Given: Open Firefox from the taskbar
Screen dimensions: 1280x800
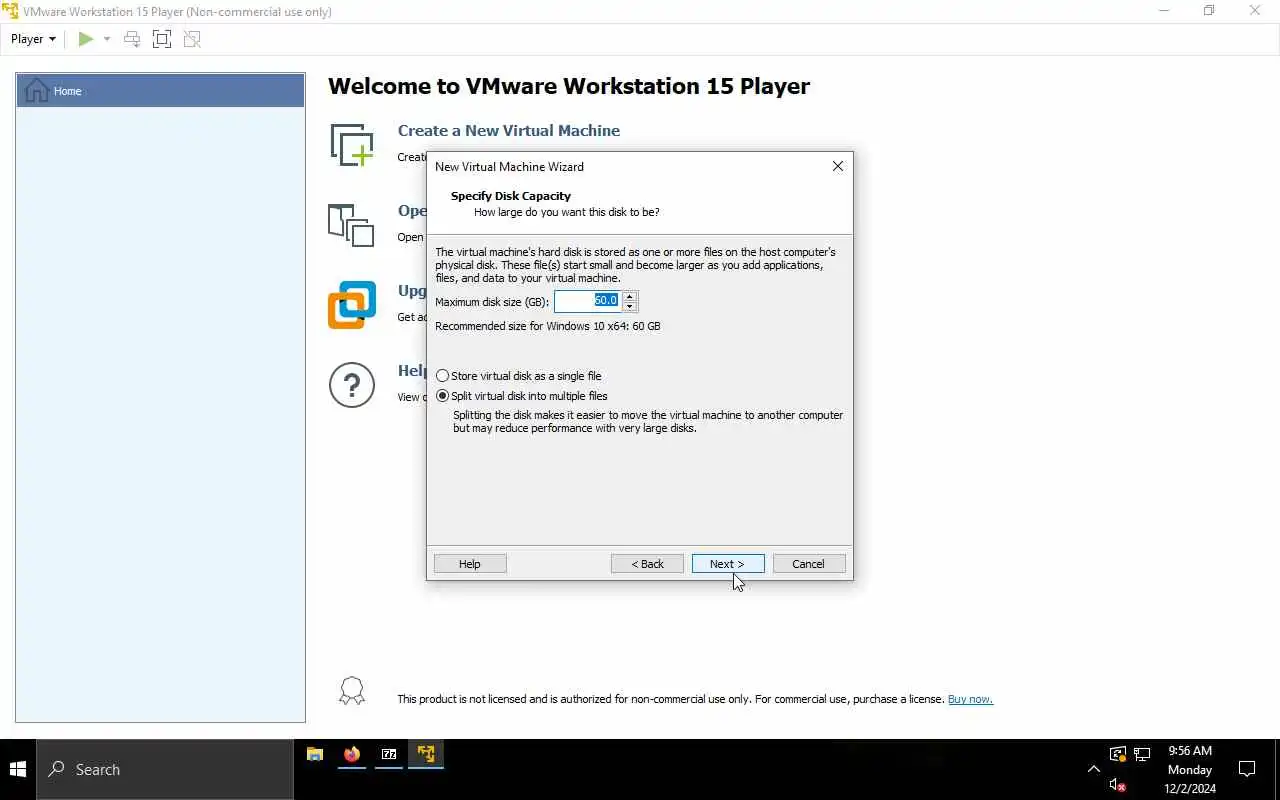Looking at the screenshot, I should 352,755.
